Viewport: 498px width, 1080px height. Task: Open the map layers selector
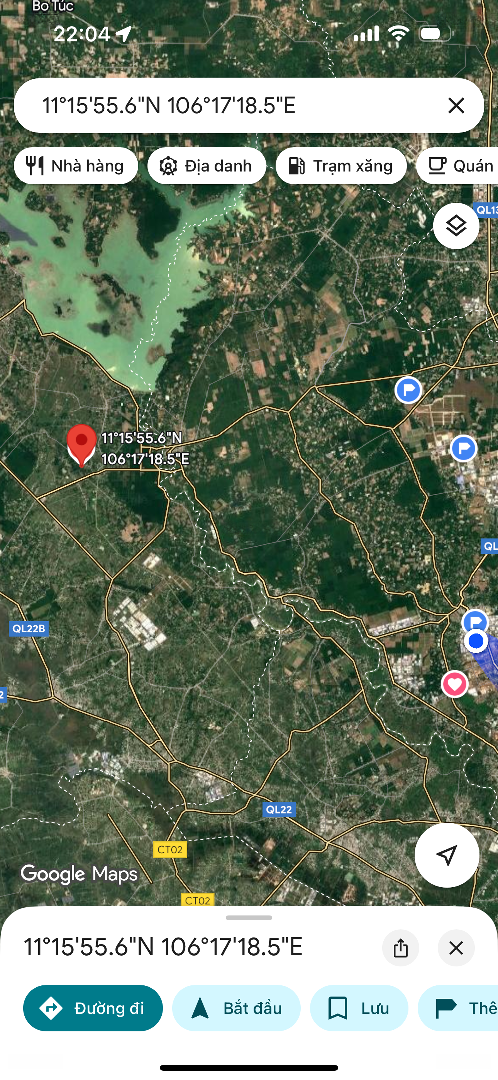[x=456, y=225]
